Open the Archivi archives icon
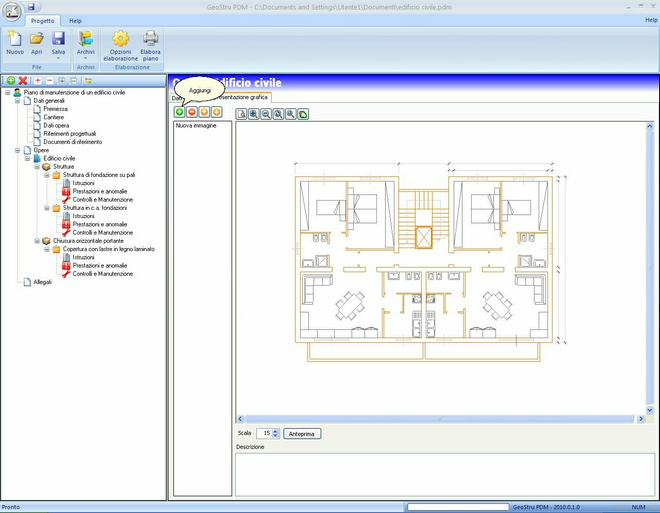 [85, 39]
